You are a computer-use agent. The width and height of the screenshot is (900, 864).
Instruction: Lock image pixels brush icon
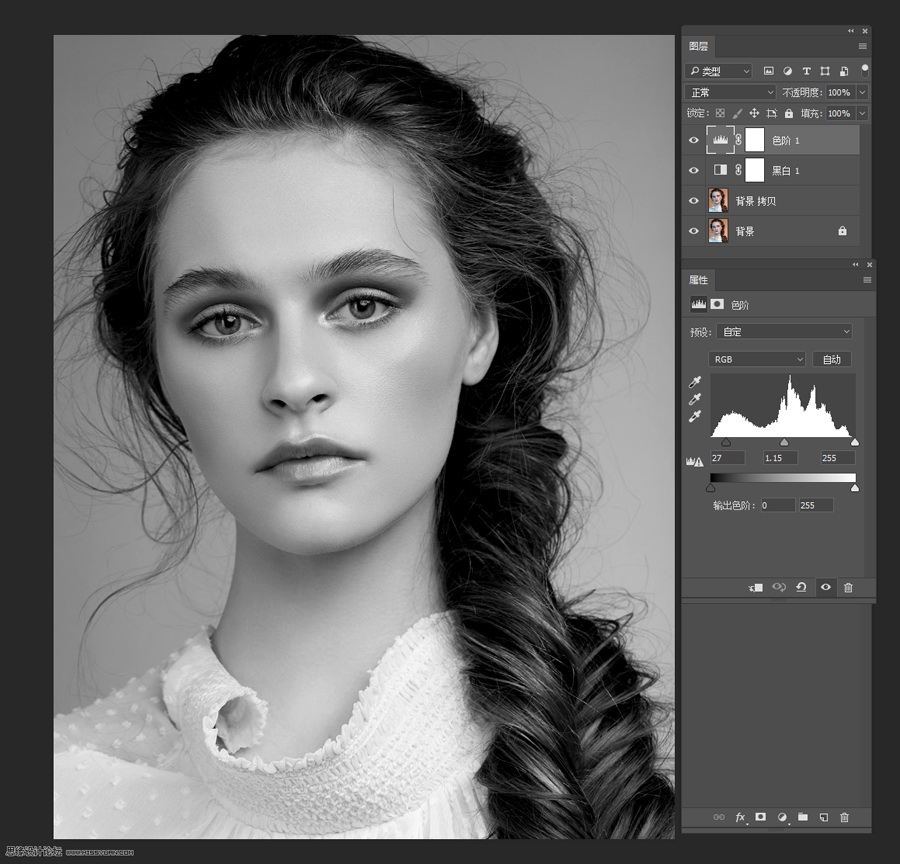[737, 113]
